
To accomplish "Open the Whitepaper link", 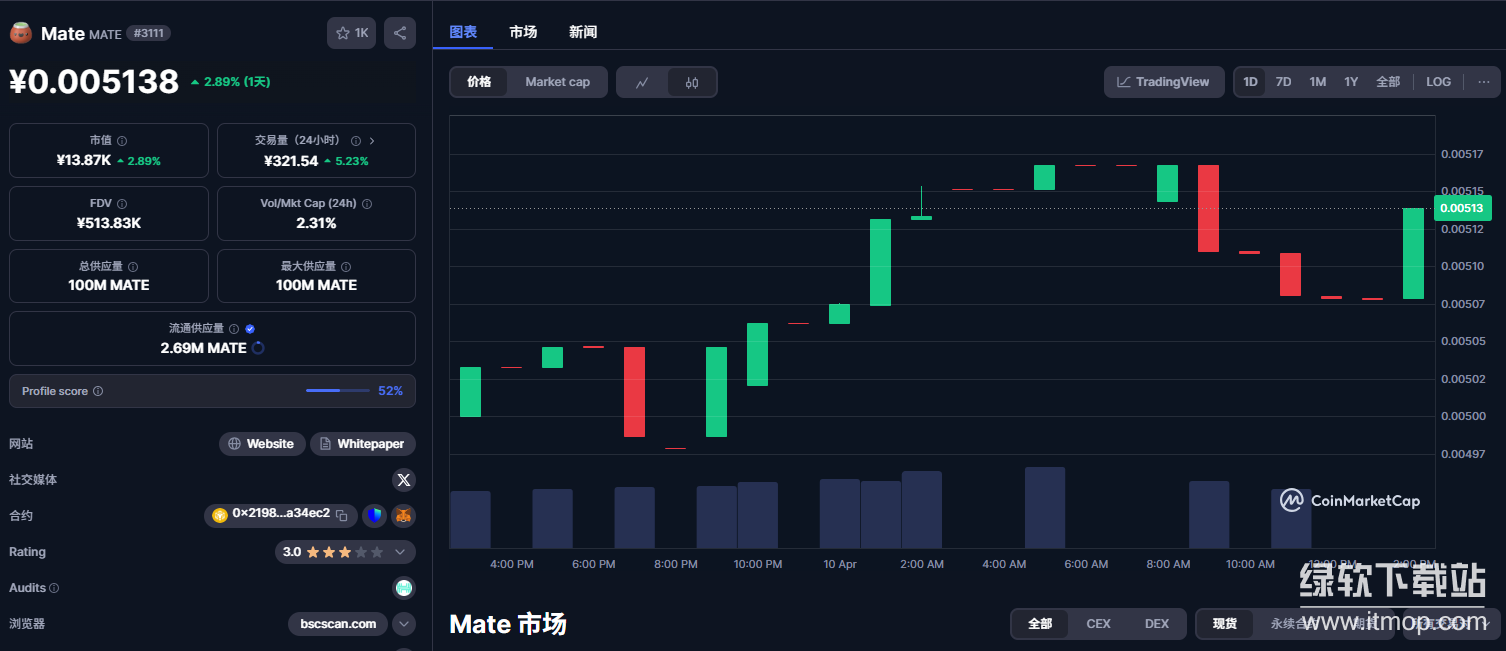I will pos(362,444).
